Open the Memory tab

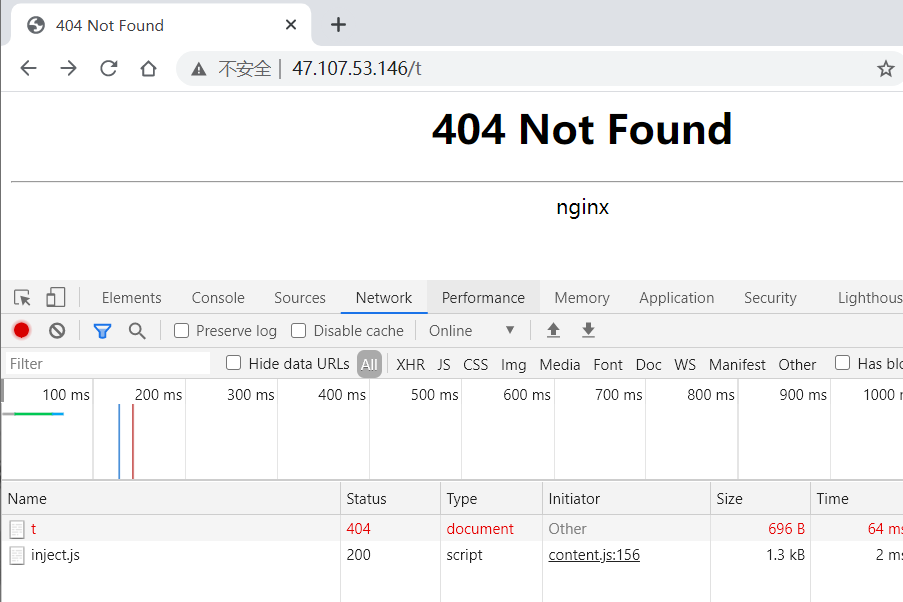coord(582,298)
